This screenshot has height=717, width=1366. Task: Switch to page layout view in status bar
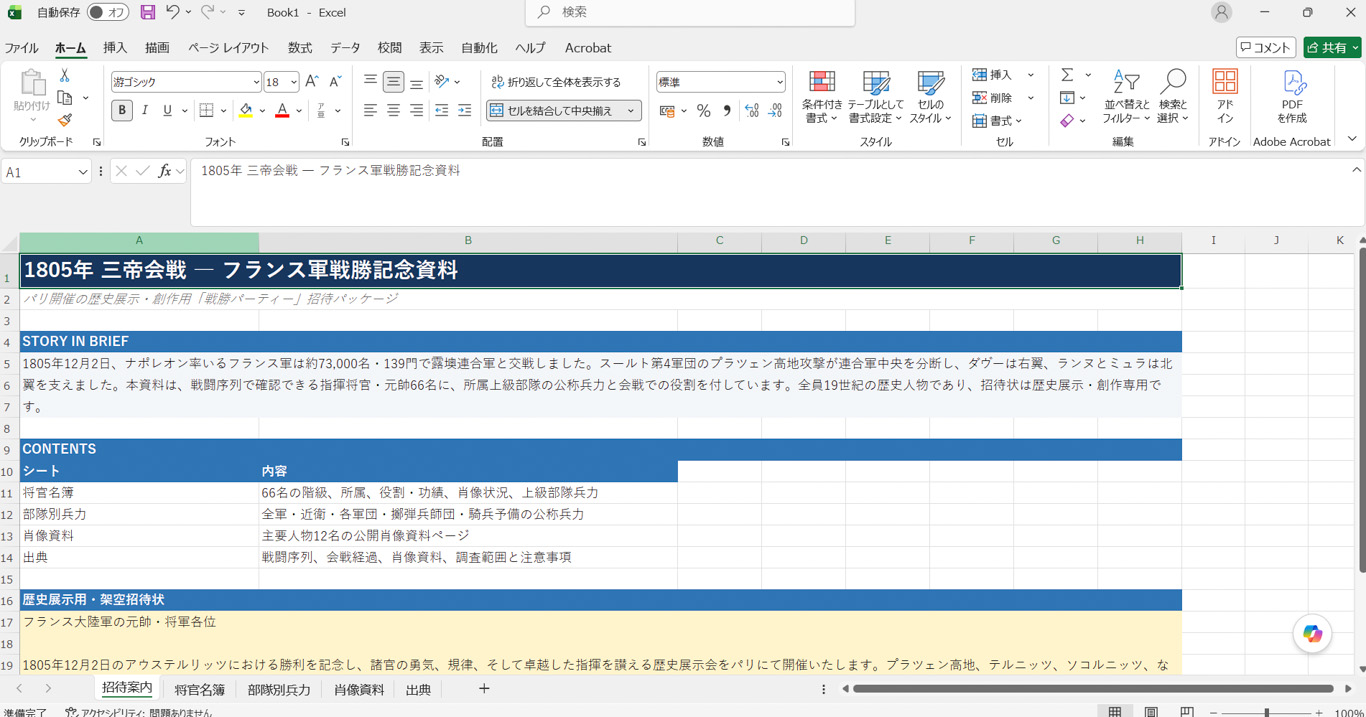[x=1151, y=712]
